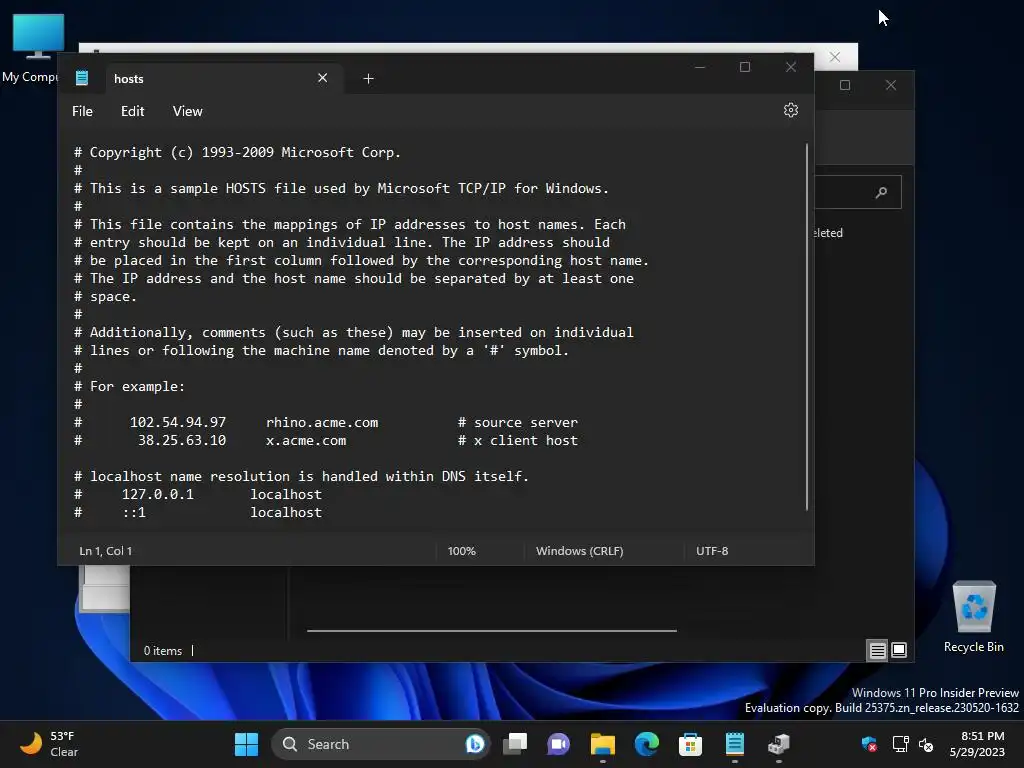This screenshot has width=1024, height=768.
Task: Maximize the File Explorer window behind
Action: pyautogui.click(x=844, y=85)
